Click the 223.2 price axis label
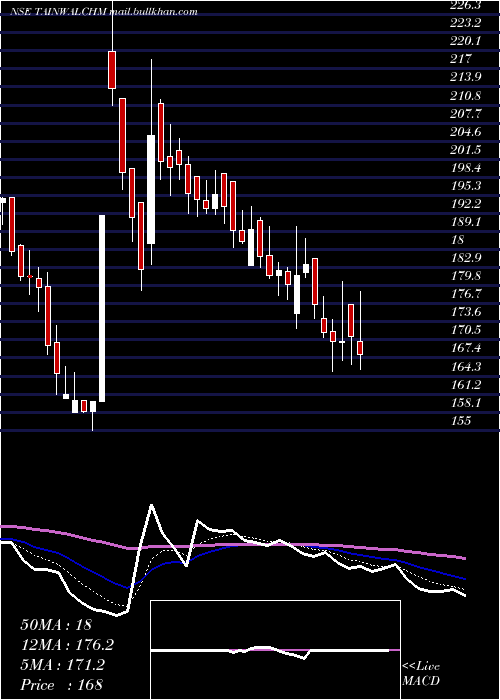 465,23
